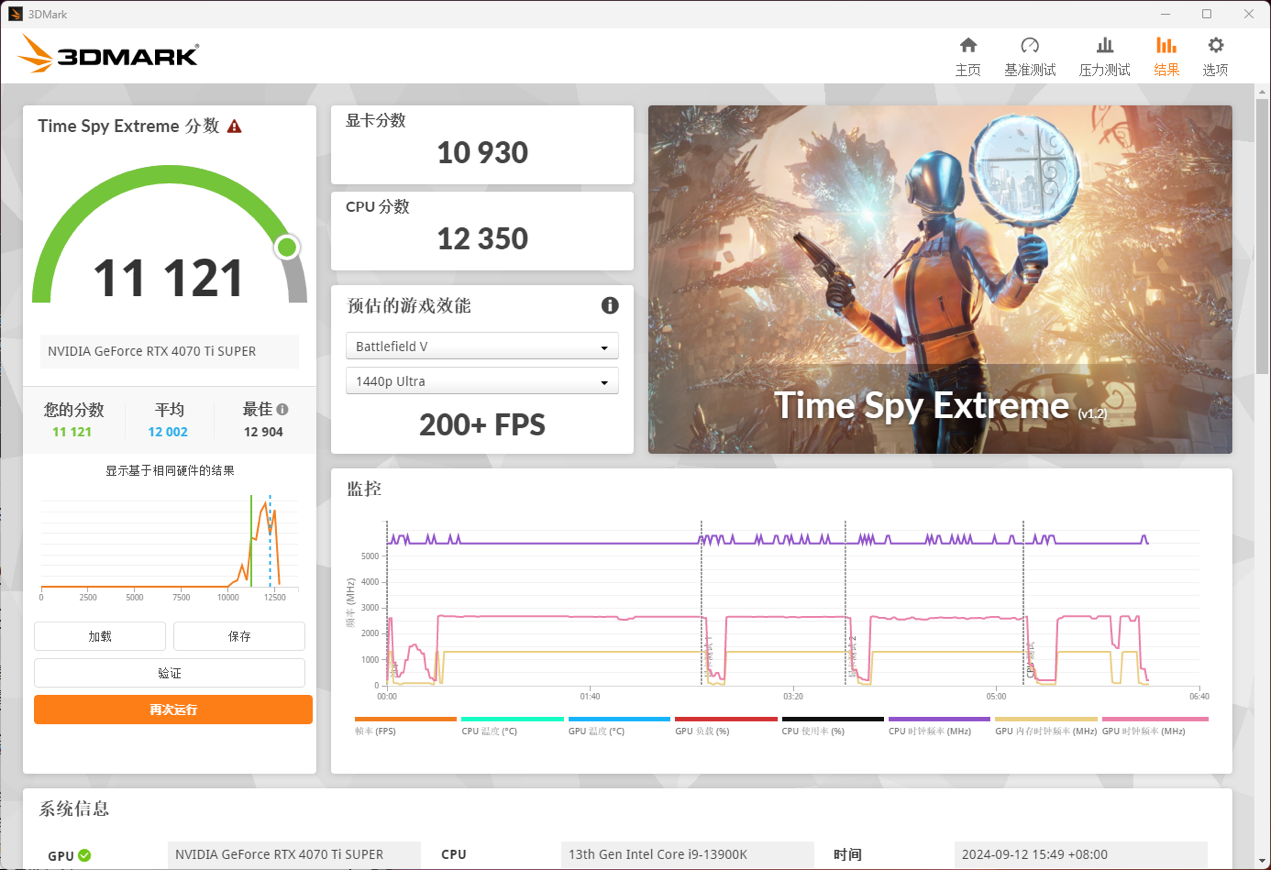Maximize the 3DMark window
Viewport: 1271px width, 870px height.
1207,14
